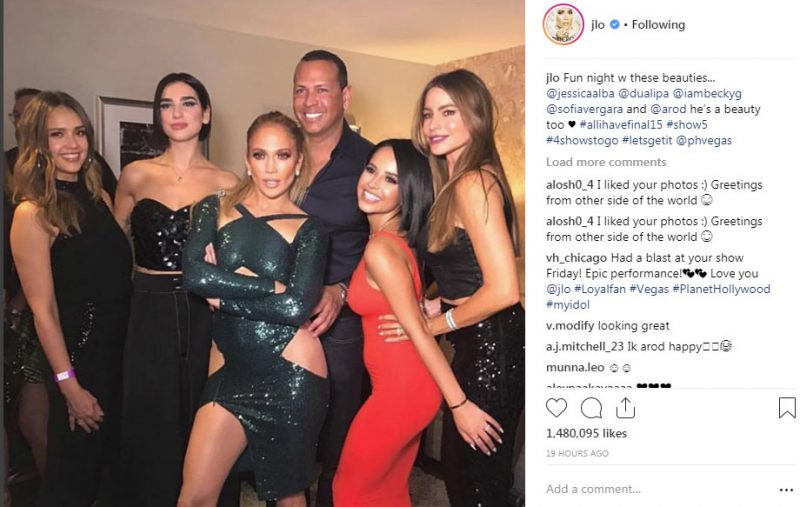Open the #PlanetHollywood hashtag in comments

[721, 289]
